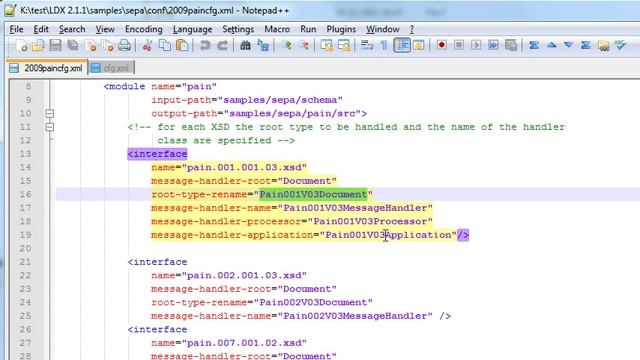Click "Pain001V03MessageHandler" on line 17

click(355, 208)
